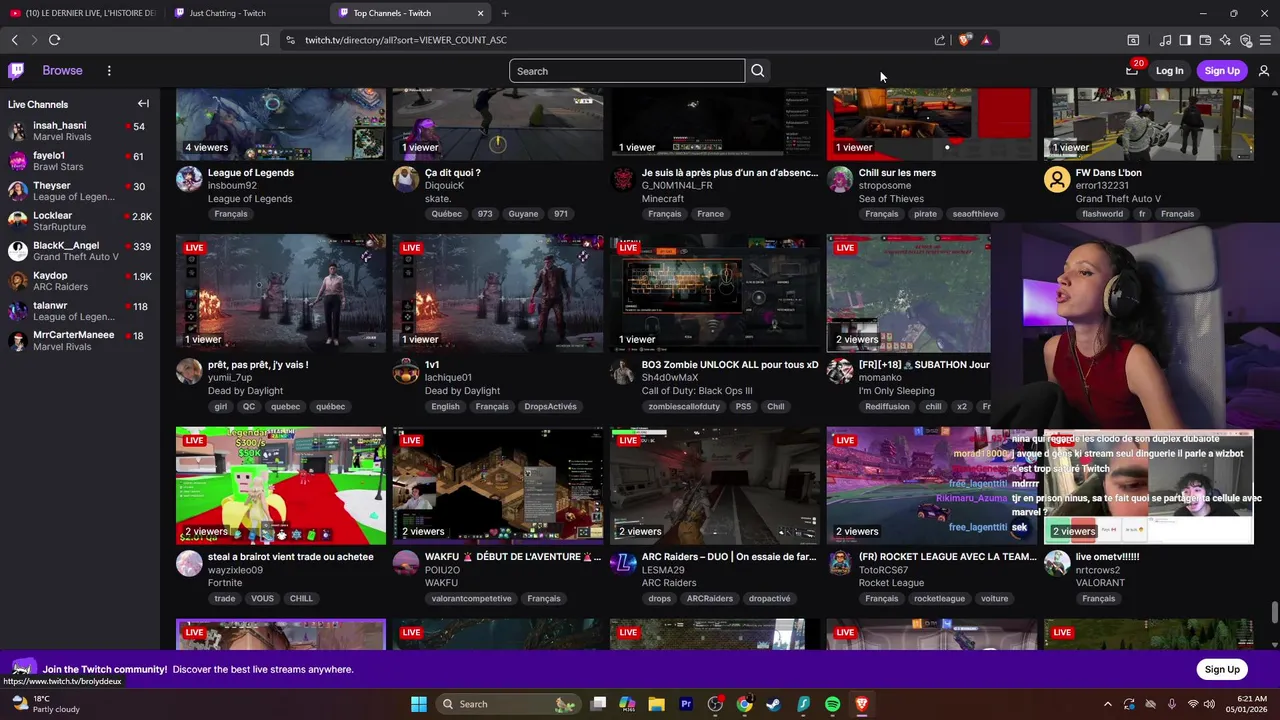Open Steam from the taskbar
The image size is (1280, 720).
click(x=773, y=704)
